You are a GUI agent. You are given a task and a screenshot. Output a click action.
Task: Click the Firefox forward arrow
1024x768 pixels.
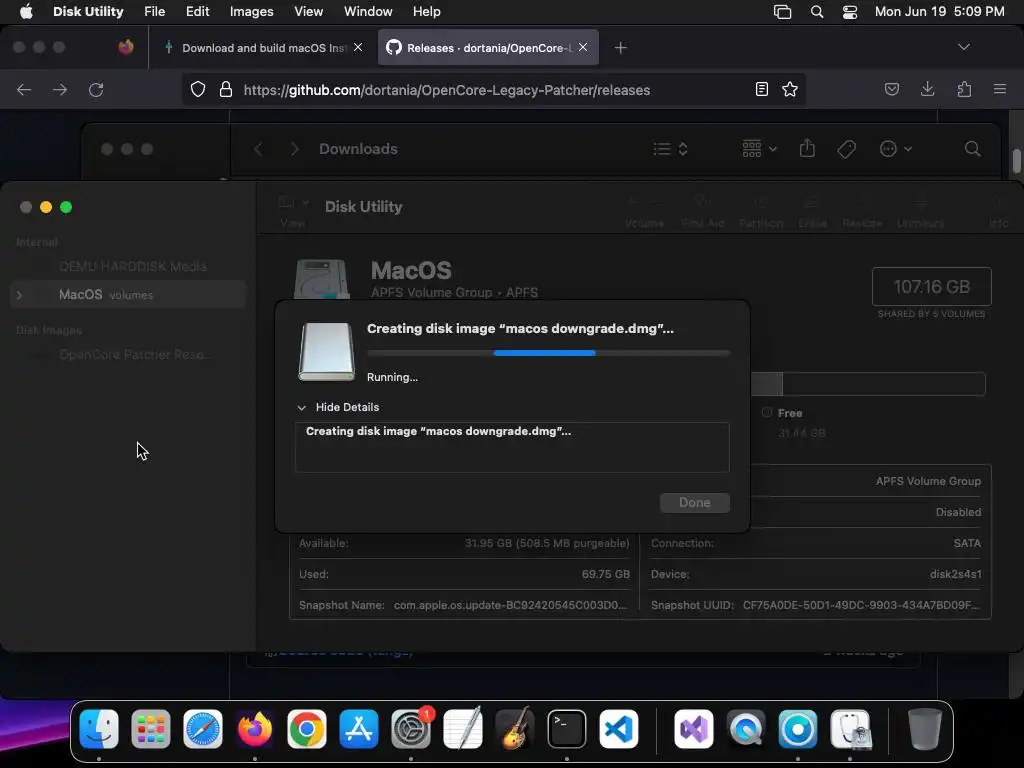pos(60,89)
